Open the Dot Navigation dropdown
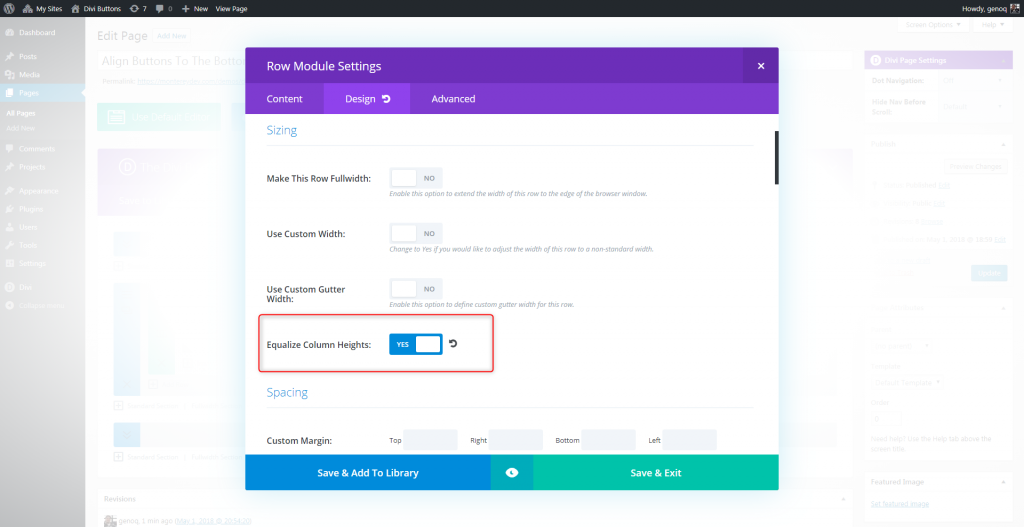The width and height of the screenshot is (1024, 527). coord(972,81)
